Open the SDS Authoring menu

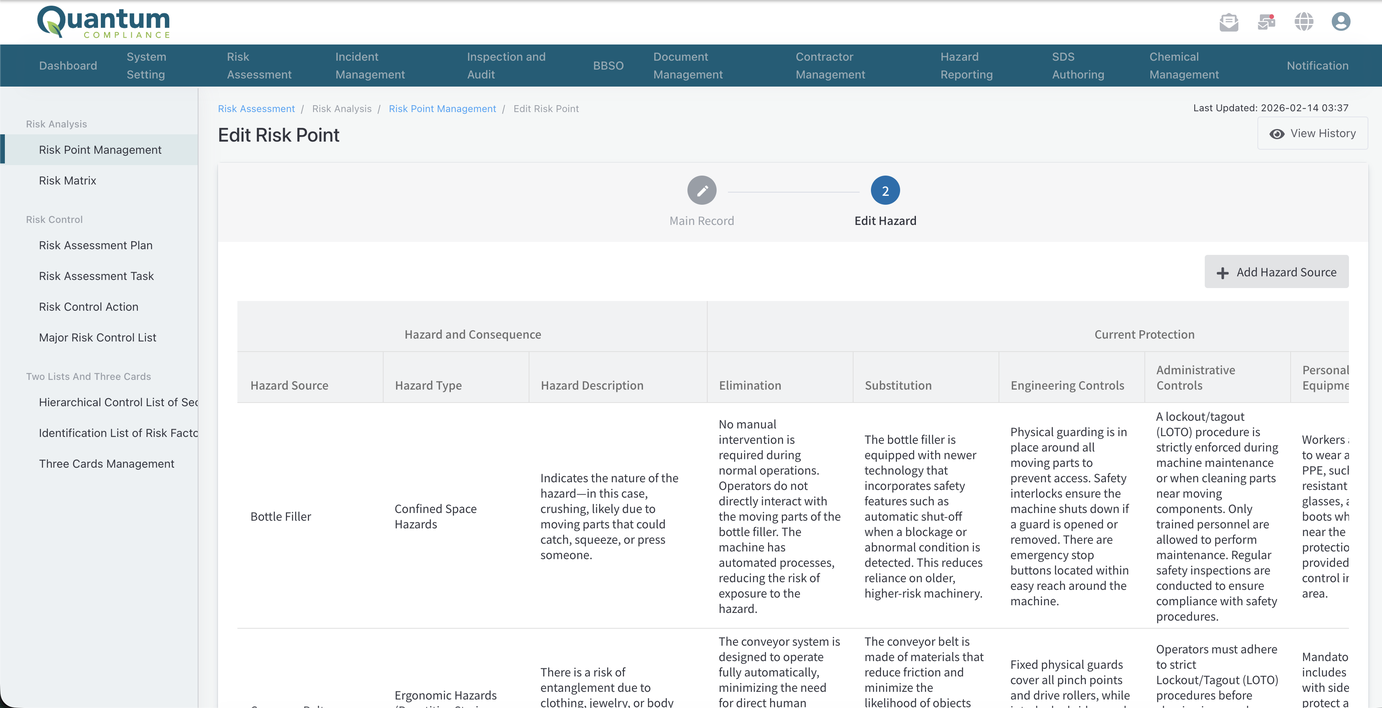pyautogui.click(x=1078, y=66)
